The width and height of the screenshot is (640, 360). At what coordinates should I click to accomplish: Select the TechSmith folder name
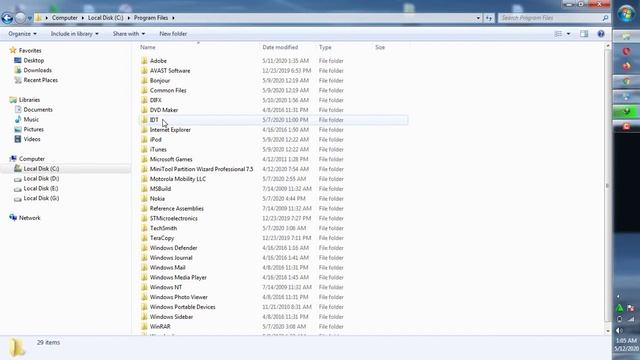click(x=163, y=228)
